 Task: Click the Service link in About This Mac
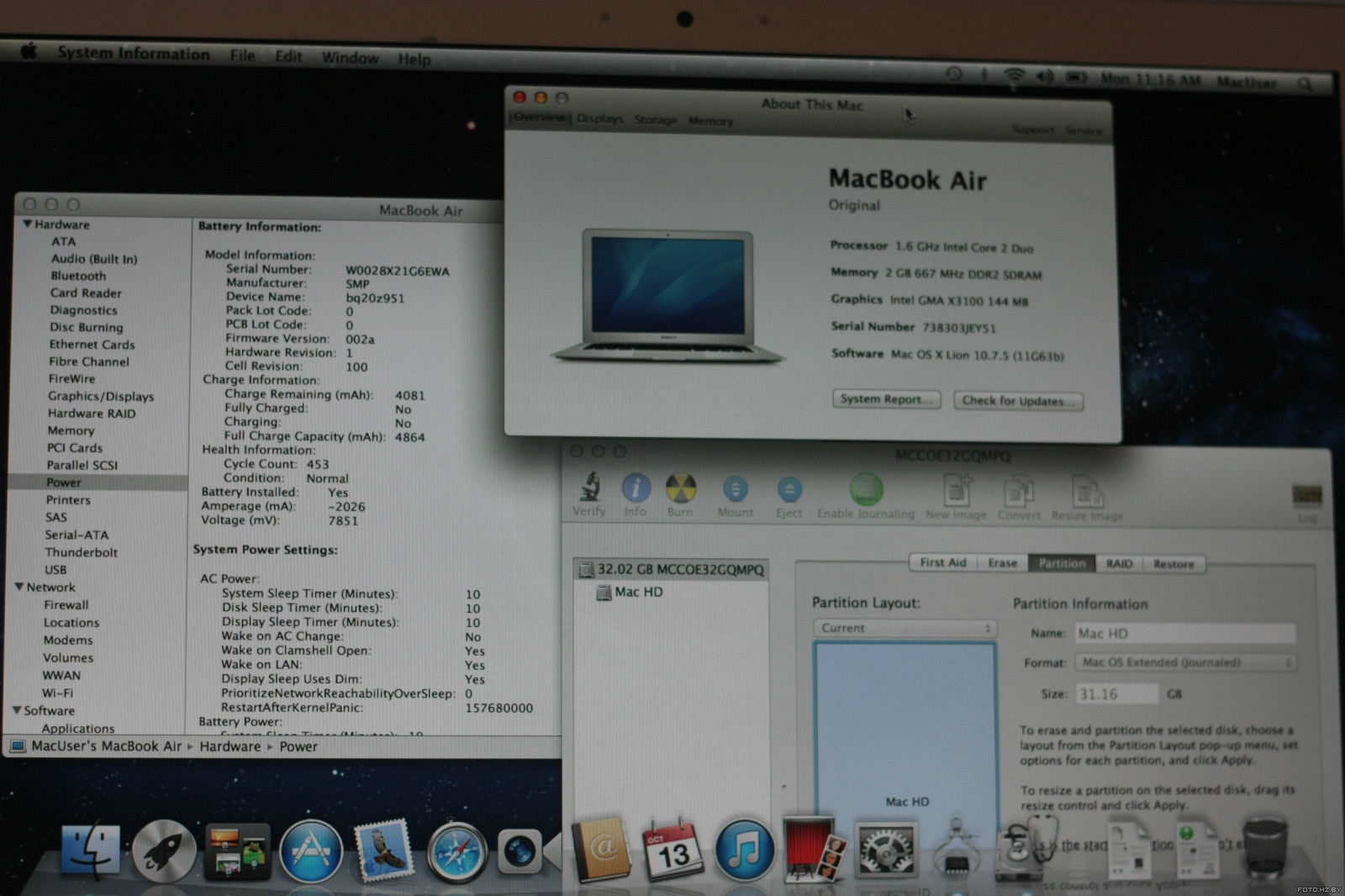click(1084, 130)
